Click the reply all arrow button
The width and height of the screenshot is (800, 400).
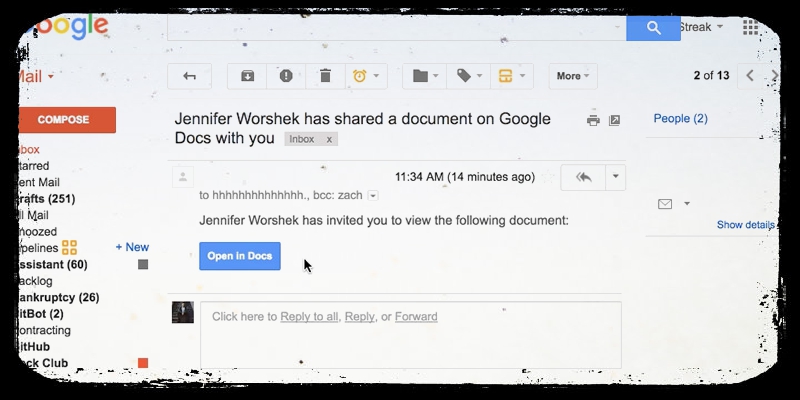(583, 177)
